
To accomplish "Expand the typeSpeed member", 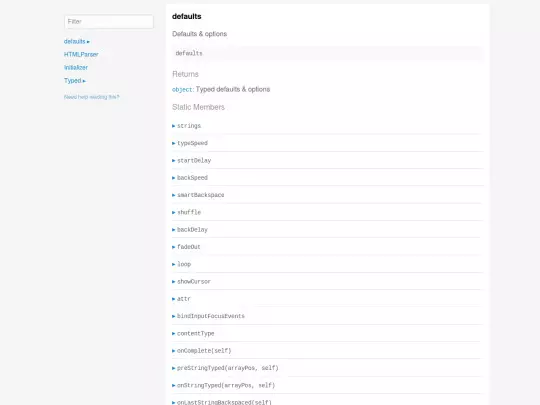I will pyautogui.click(x=190, y=143).
